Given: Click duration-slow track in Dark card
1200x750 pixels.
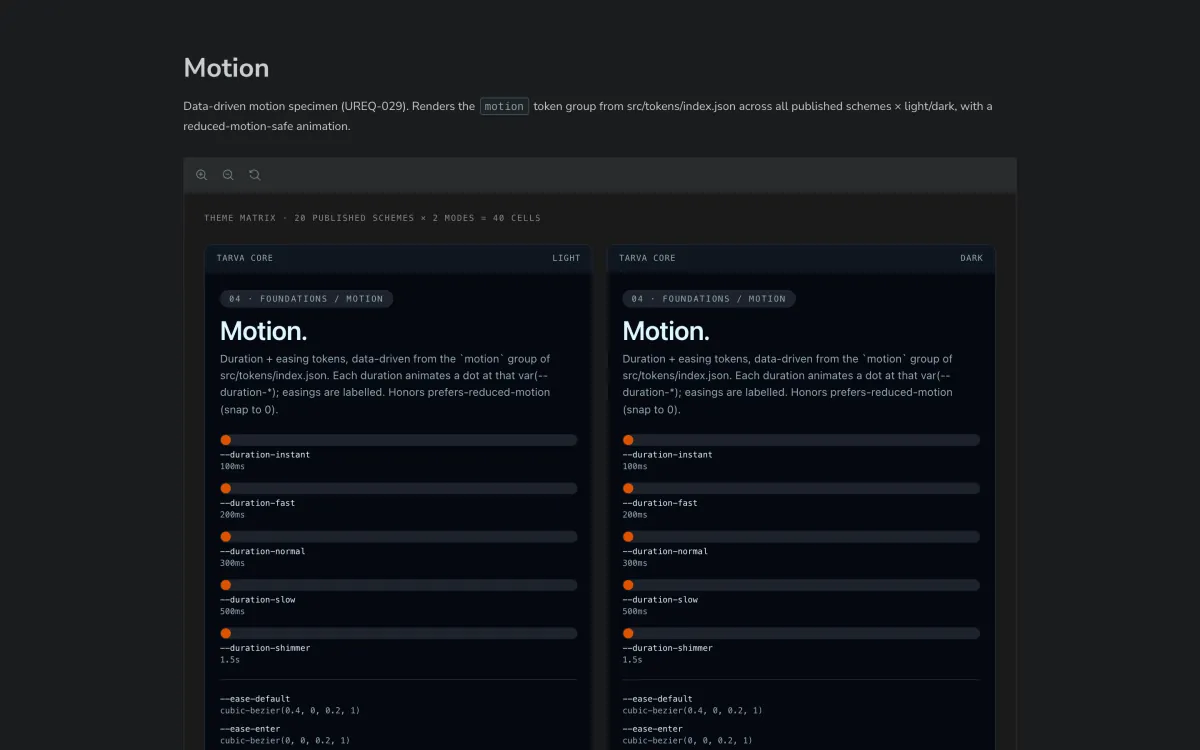Looking at the screenshot, I should point(801,585).
